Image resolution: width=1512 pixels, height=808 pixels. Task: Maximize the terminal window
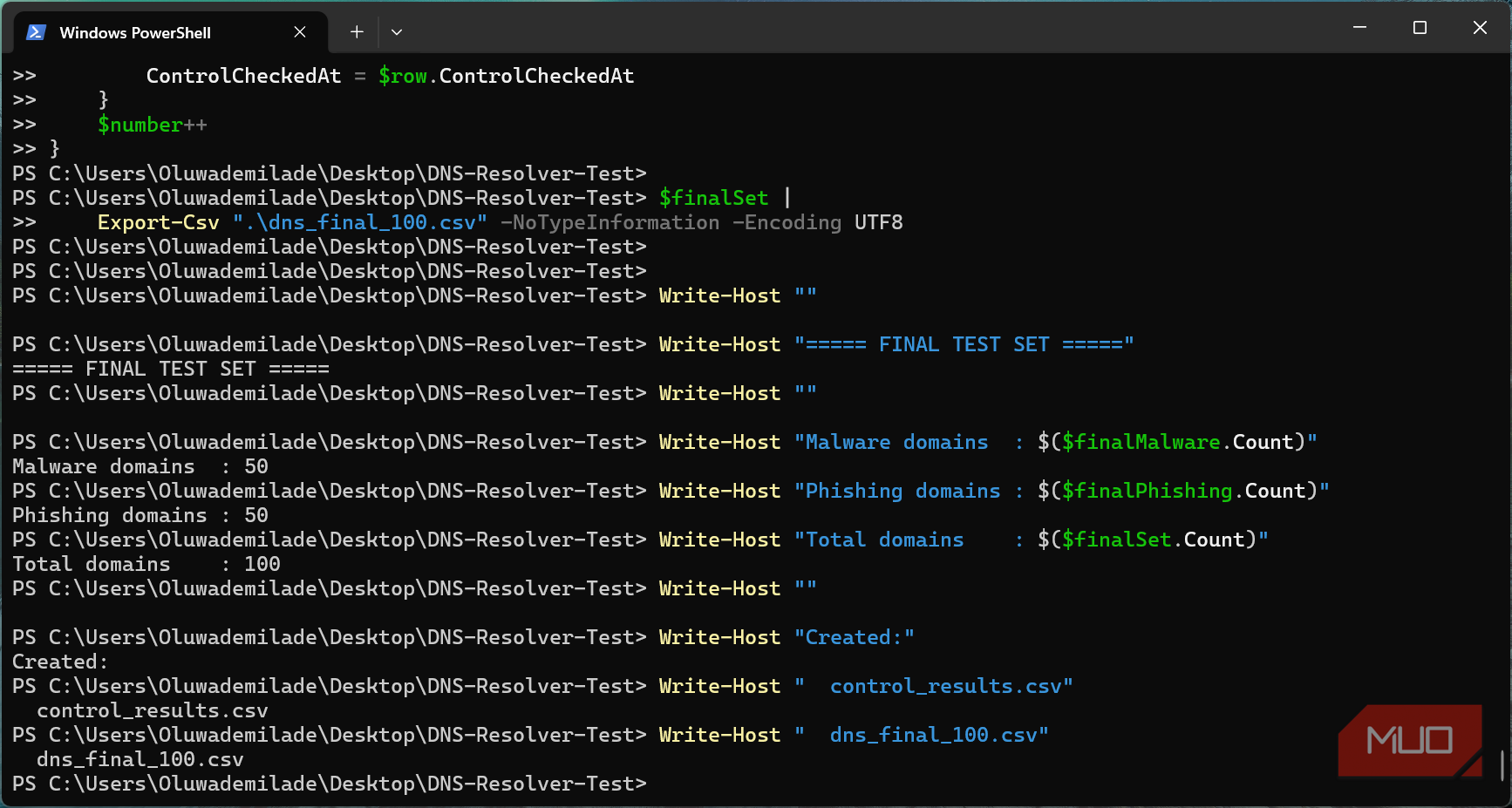tap(1420, 28)
